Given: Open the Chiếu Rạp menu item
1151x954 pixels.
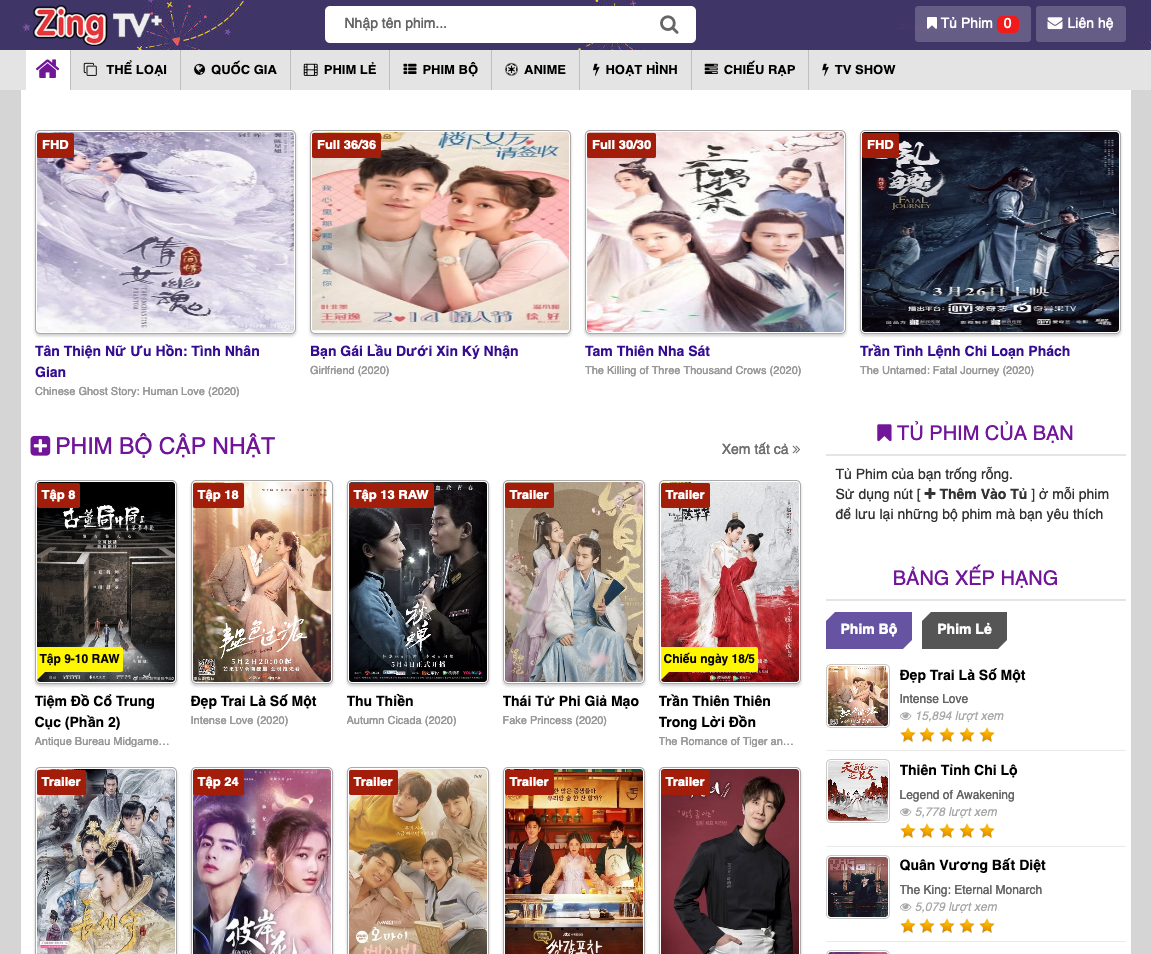Looking at the screenshot, I should click(749, 70).
